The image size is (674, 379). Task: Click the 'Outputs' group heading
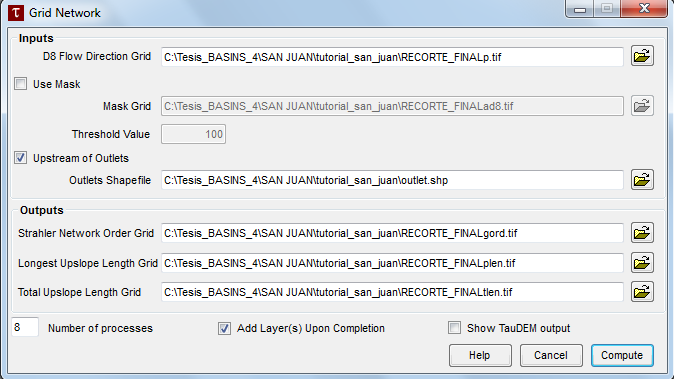[x=42, y=210]
